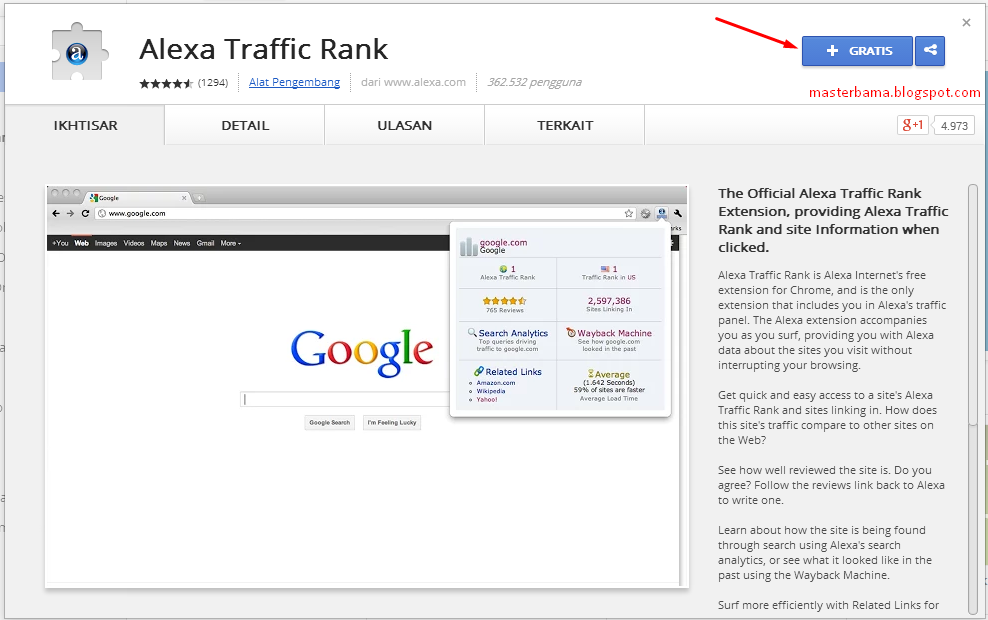This screenshot has height=620, width=988.
Task: Click the Google tab in the screenshot browser
Action: 137,198
